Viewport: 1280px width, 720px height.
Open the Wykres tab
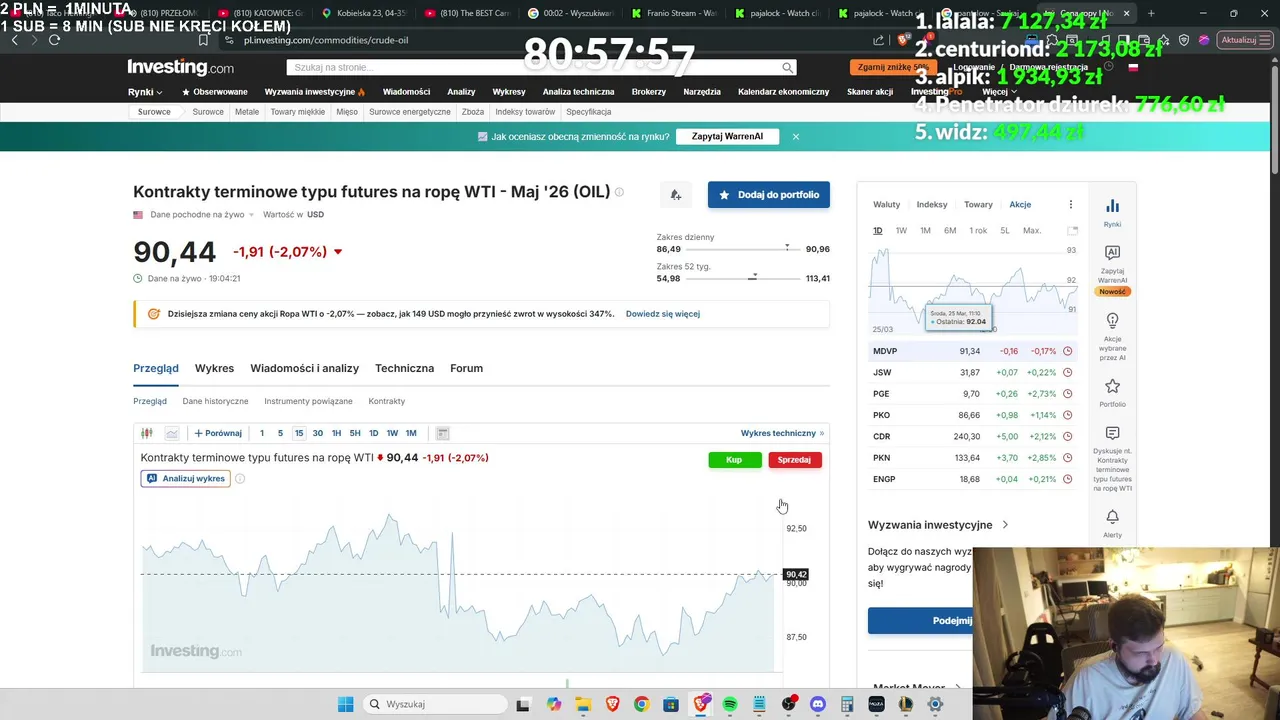coord(214,368)
